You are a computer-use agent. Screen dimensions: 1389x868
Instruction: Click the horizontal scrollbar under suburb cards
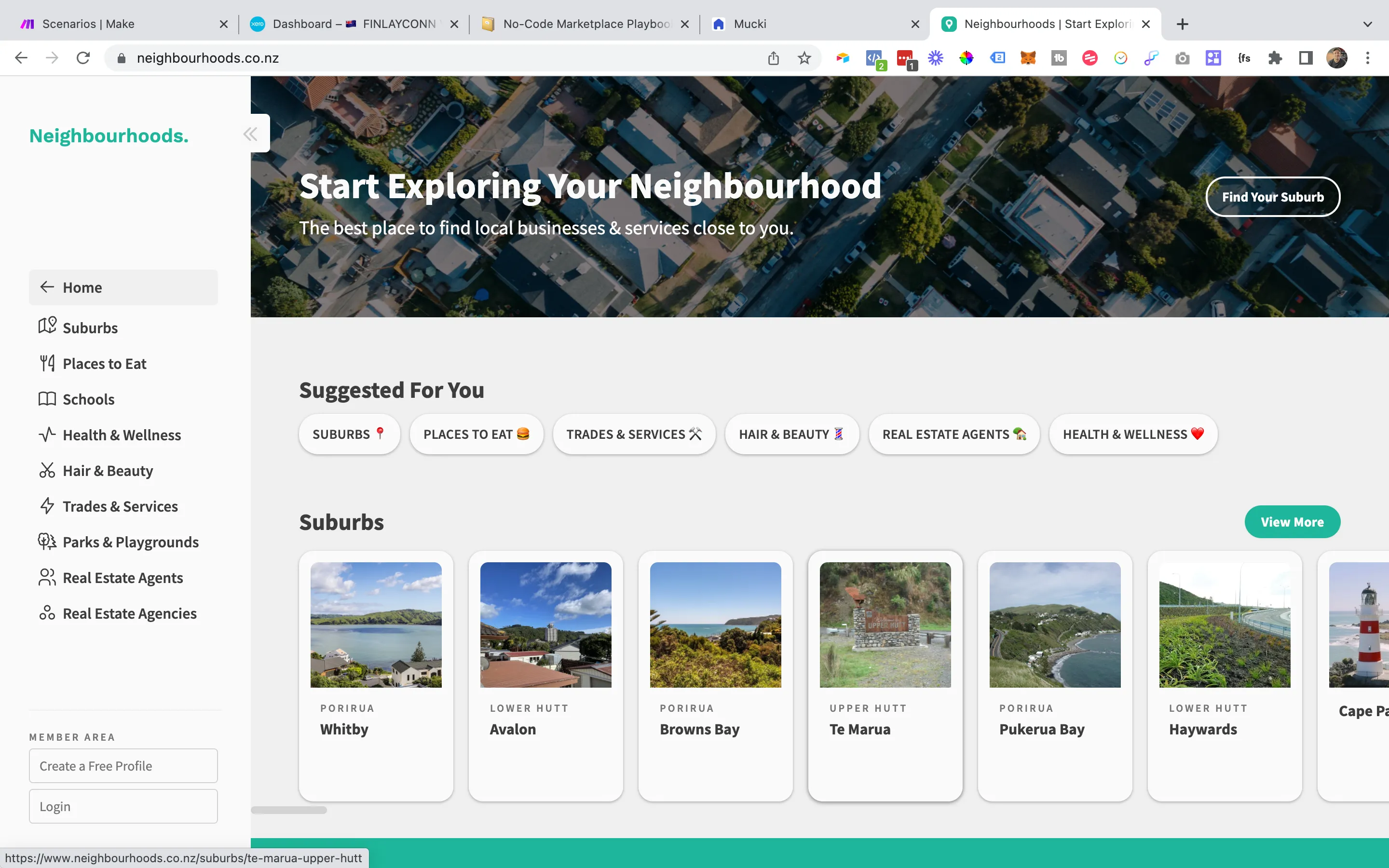(289, 810)
